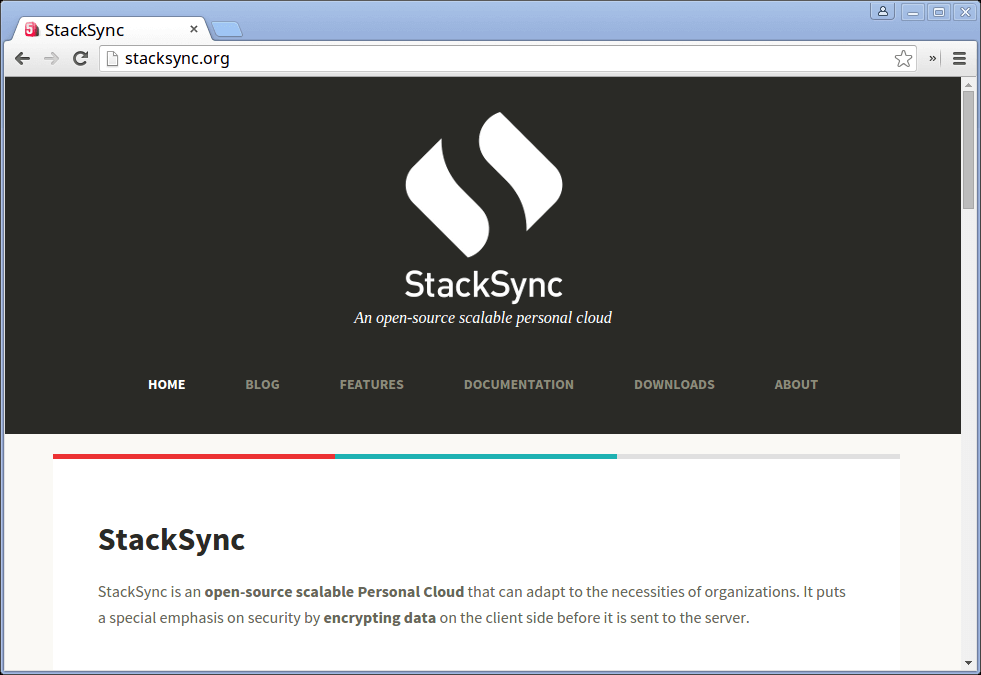The height and width of the screenshot is (675, 981).
Task: Close the StackSync tab
Action: coord(194,29)
